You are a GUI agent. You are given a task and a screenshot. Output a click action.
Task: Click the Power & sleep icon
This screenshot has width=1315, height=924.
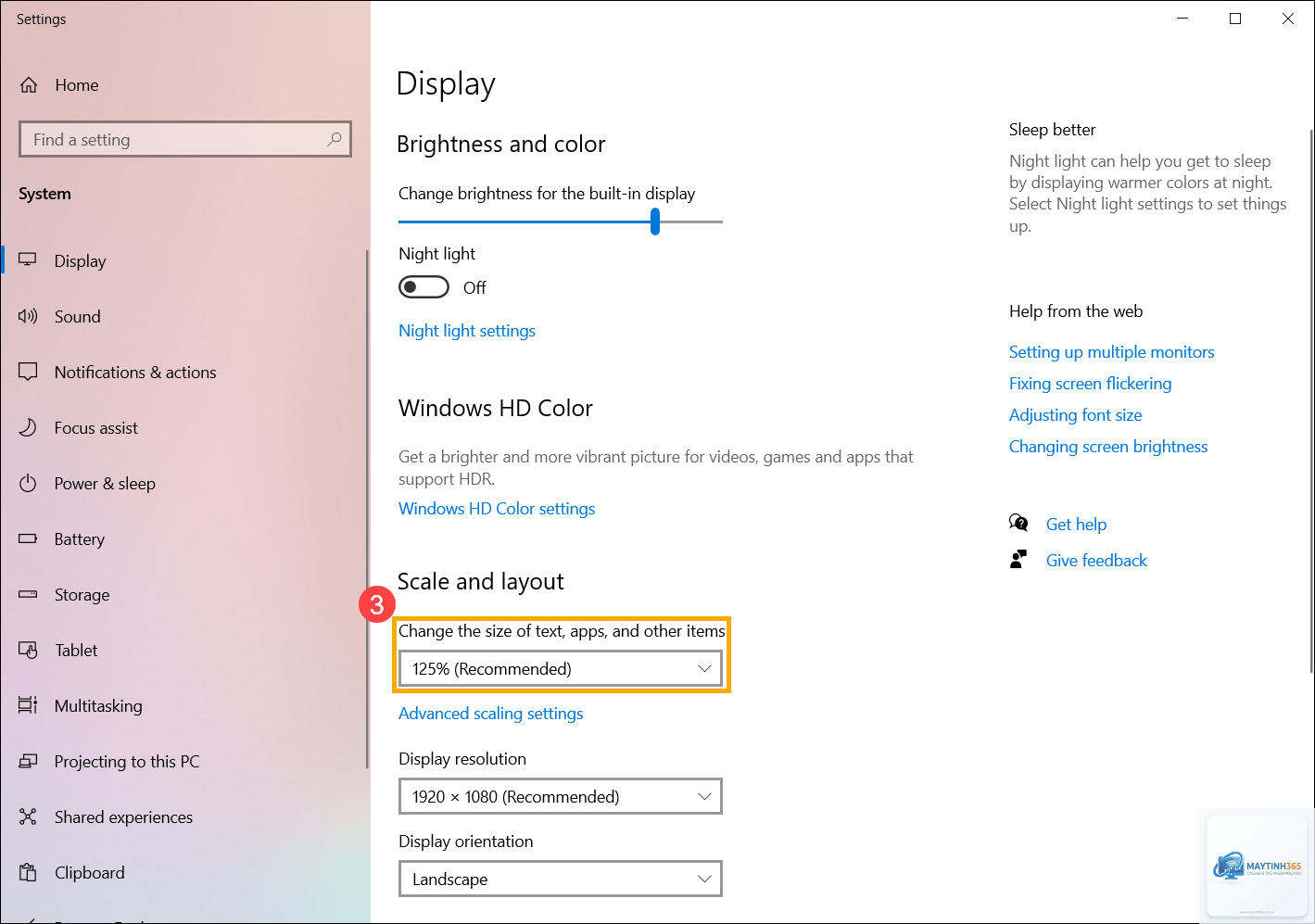coord(28,483)
